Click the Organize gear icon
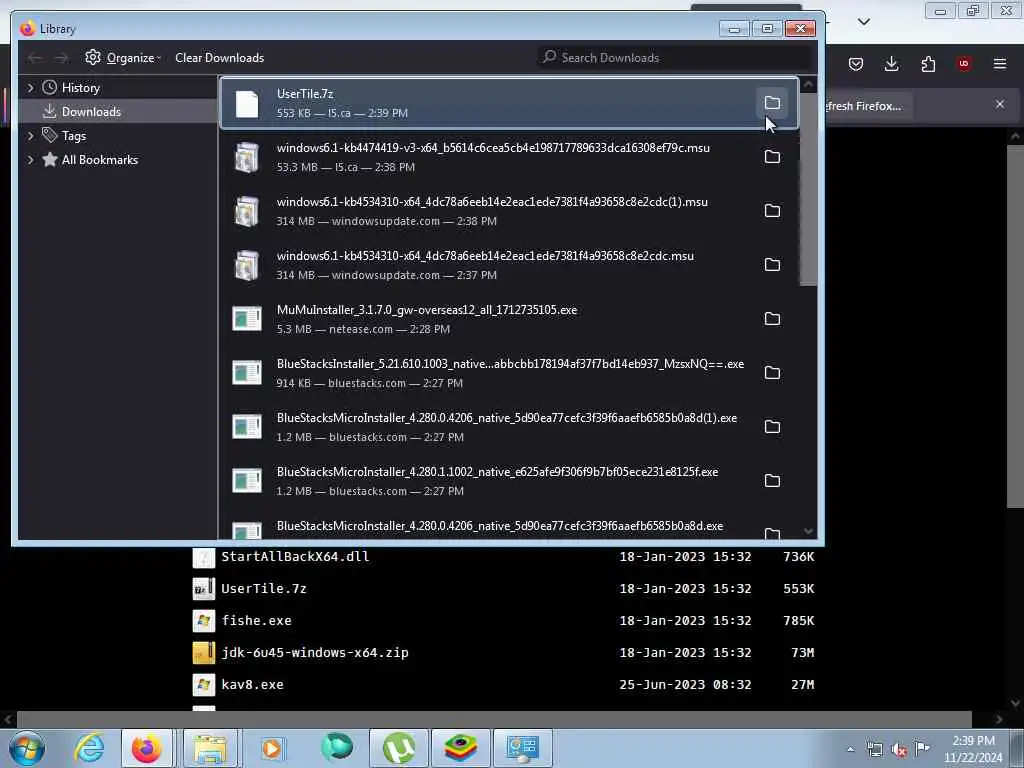The width and height of the screenshot is (1024, 768). coord(93,57)
